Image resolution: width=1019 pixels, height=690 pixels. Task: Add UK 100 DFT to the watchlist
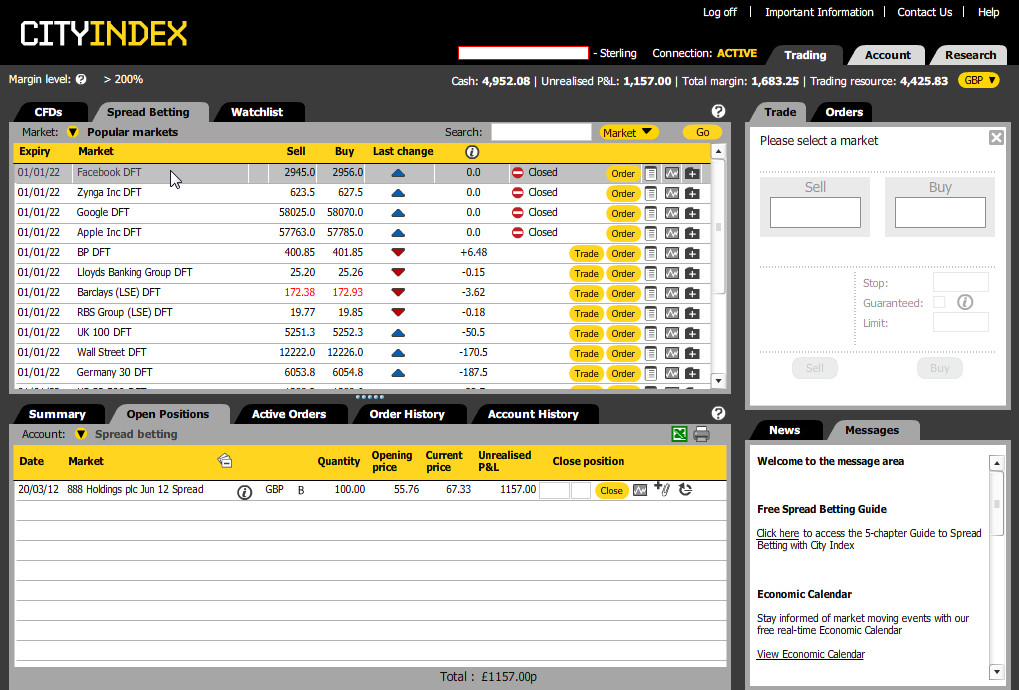pyautogui.click(x=692, y=334)
